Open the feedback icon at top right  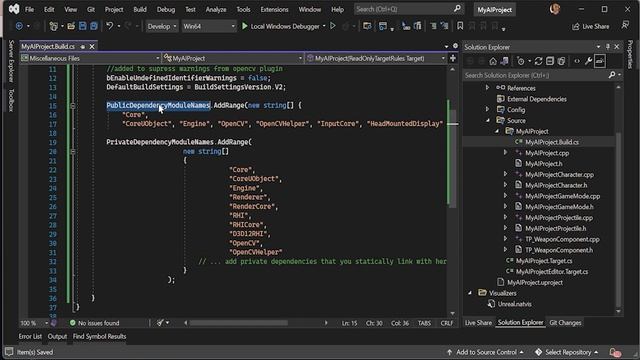tap(625, 25)
